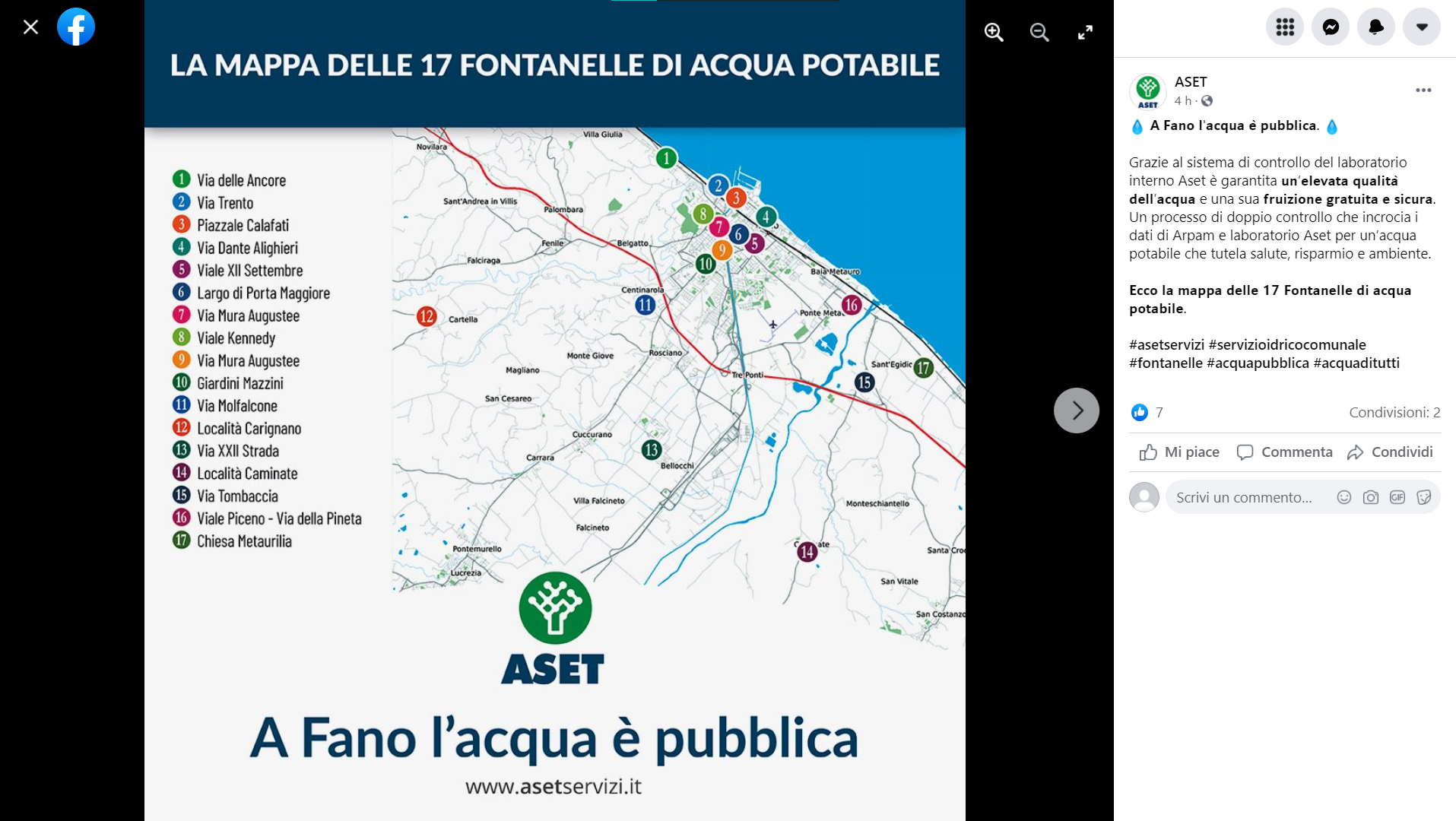Image resolution: width=1456 pixels, height=821 pixels.
Task: Close the photo viewer with X
Action: click(x=30, y=27)
